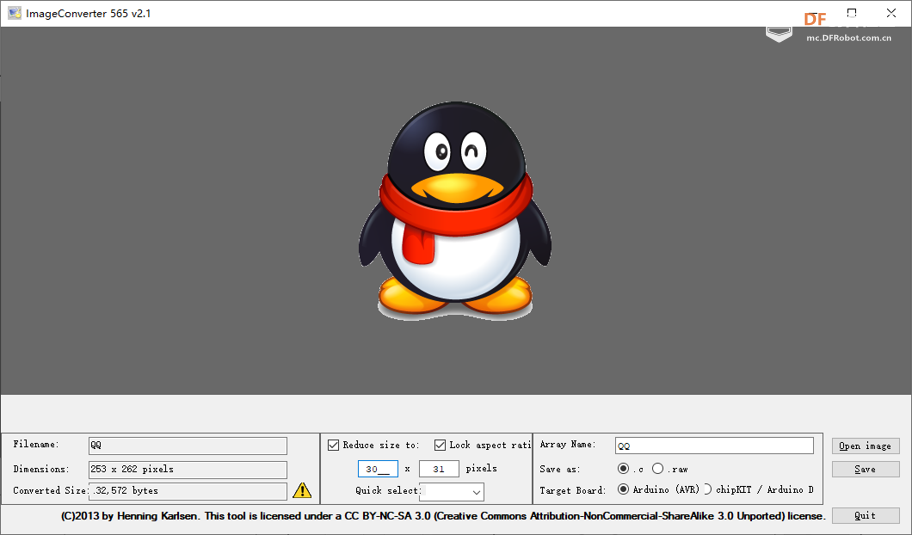Close the ImageConverter window
Viewport: 912px width, 535px height.
[891, 13]
